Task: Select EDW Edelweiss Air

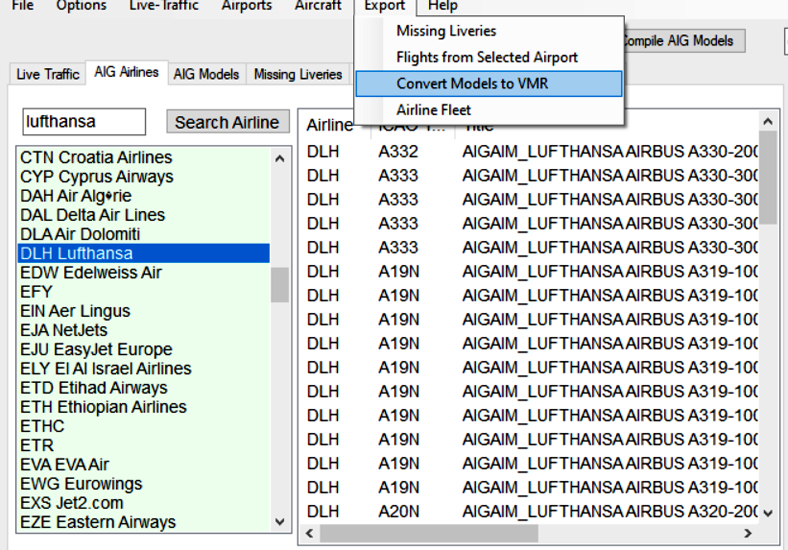Action: 144,272
